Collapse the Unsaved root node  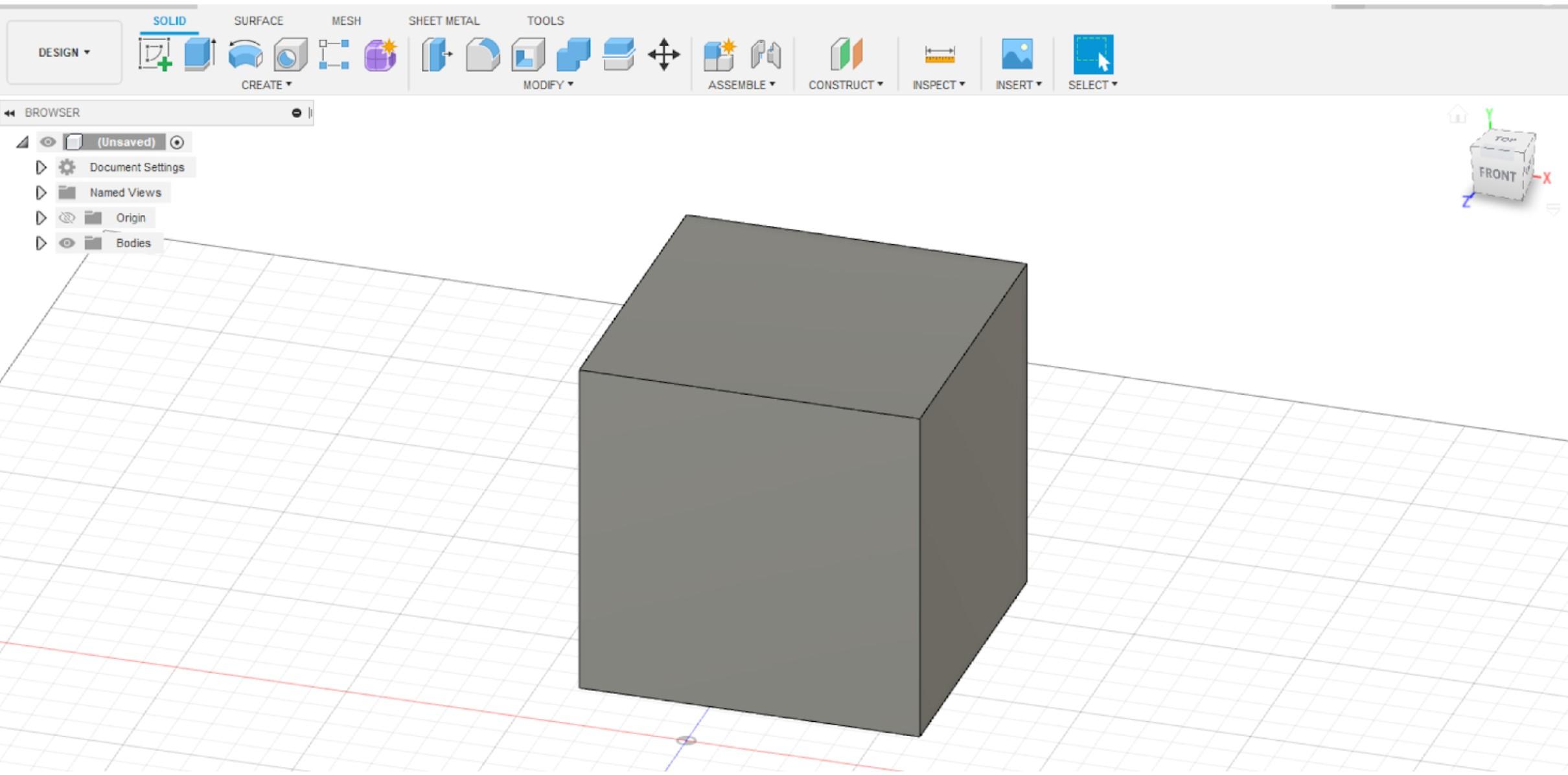point(23,142)
